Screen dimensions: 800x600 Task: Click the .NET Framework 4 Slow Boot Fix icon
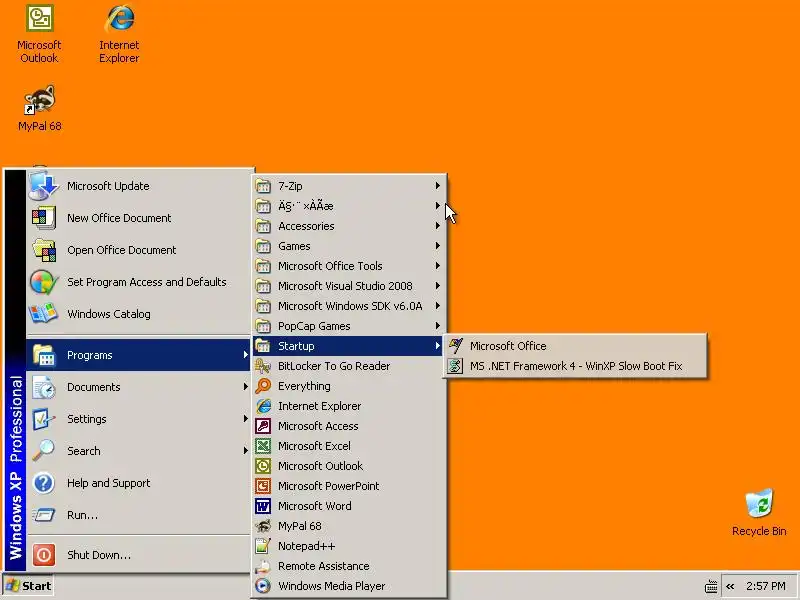coord(455,366)
